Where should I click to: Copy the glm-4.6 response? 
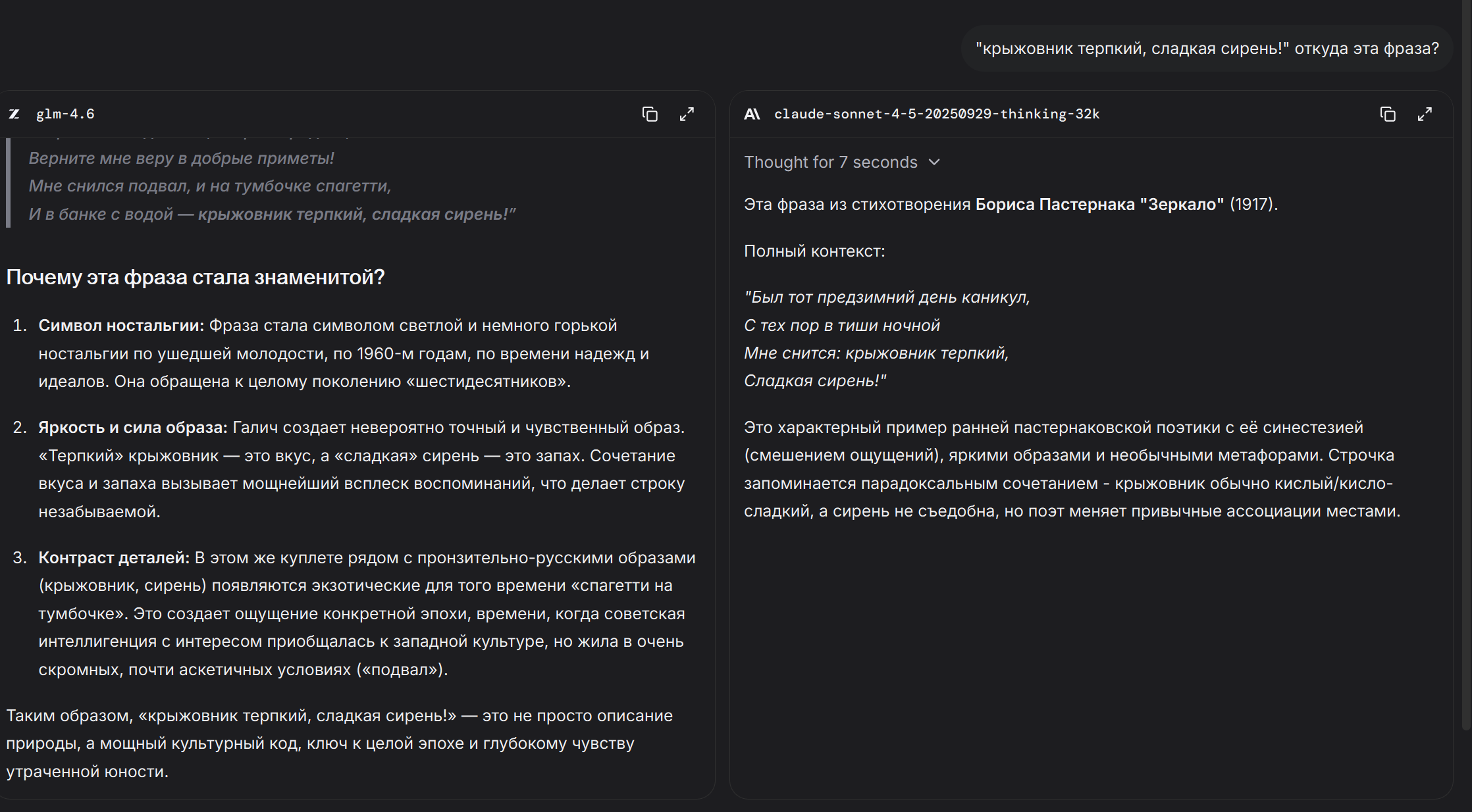click(x=650, y=114)
